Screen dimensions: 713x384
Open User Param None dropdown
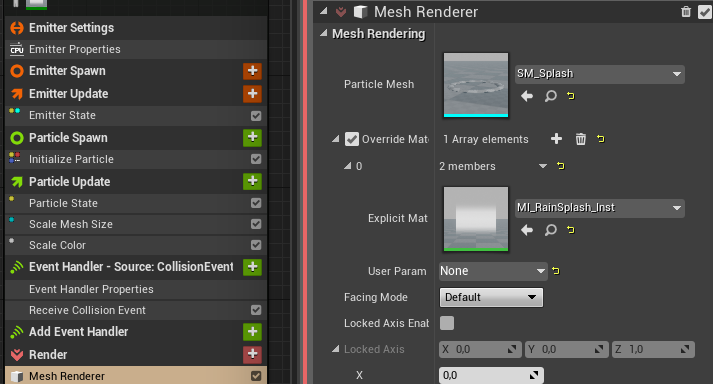point(493,271)
